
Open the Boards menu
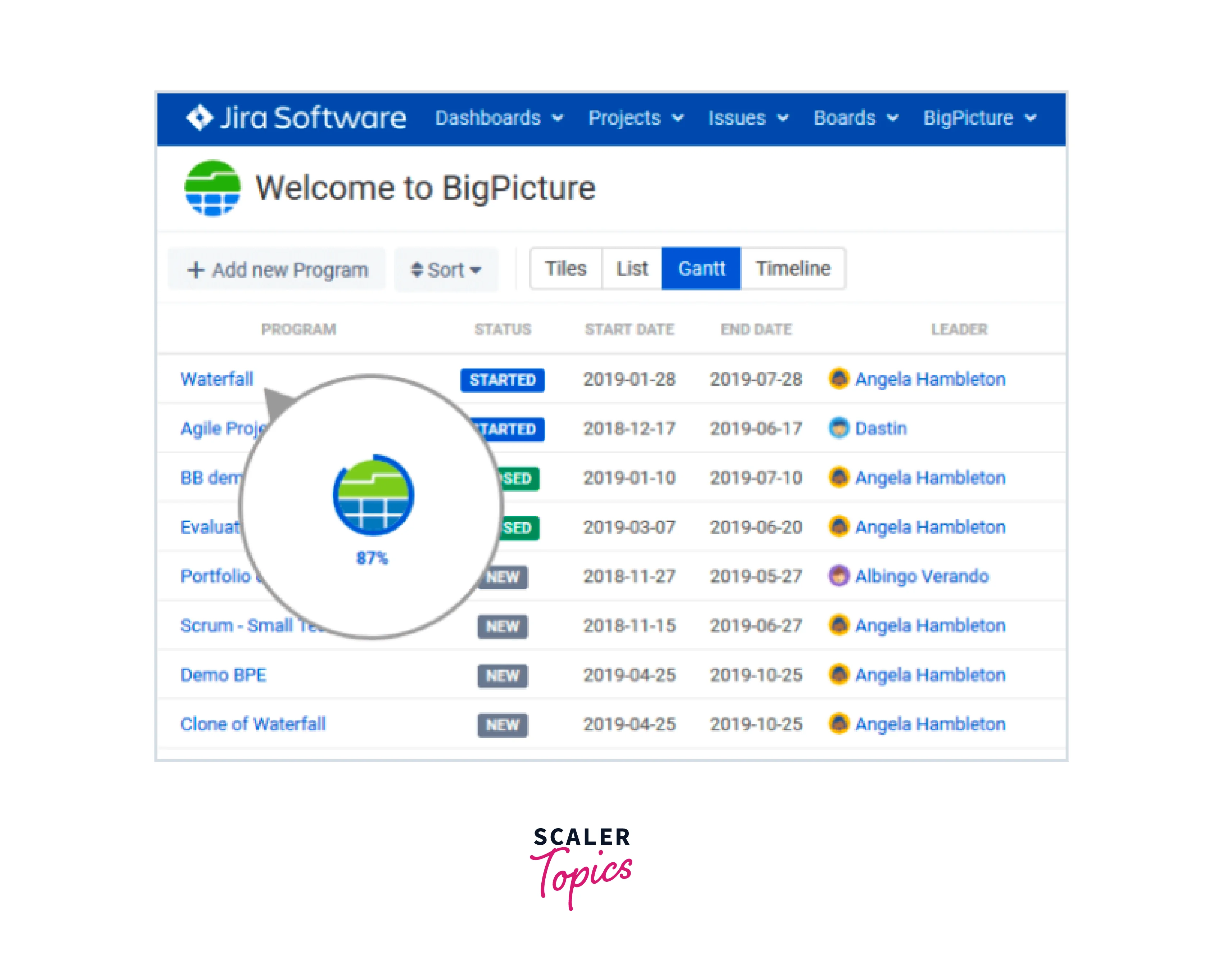(855, 118)
